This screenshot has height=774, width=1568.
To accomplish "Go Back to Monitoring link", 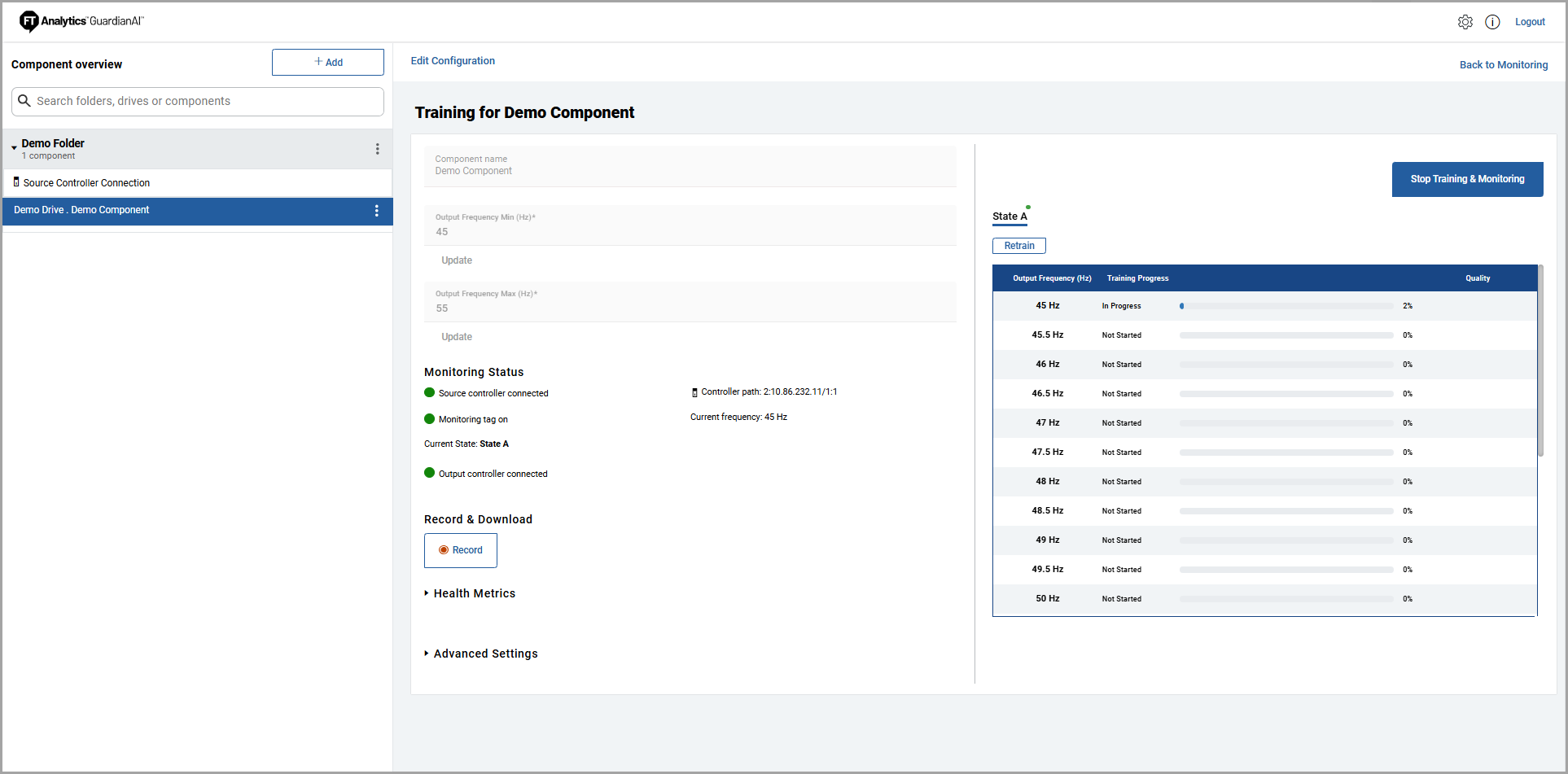I will click(x=1503, y=65).
